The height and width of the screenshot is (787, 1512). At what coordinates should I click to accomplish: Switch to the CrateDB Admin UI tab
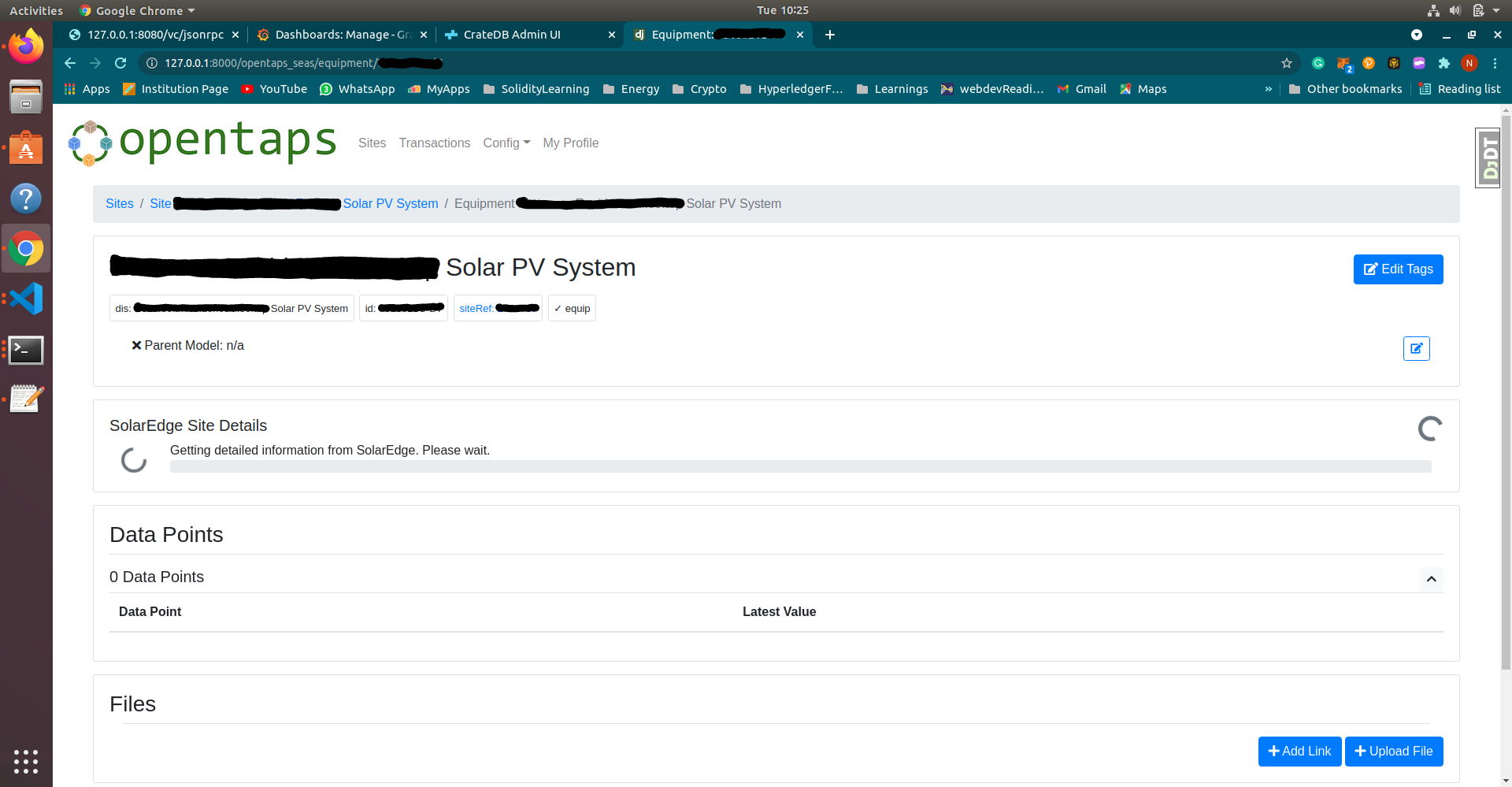click(512, 35)
